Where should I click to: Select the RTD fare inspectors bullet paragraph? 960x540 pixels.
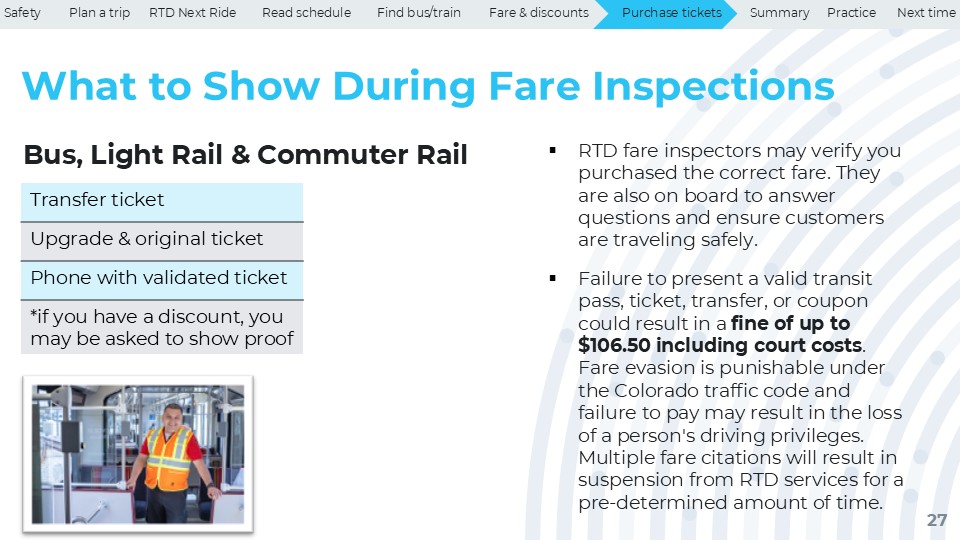tap(739, 195)
